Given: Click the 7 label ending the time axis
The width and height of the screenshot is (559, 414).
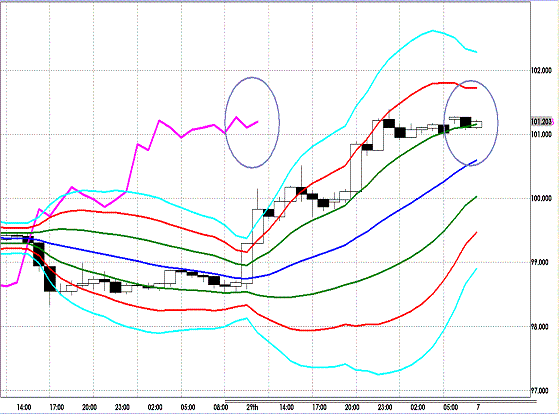Looking at the screenshot, I should tap(478, 407).
